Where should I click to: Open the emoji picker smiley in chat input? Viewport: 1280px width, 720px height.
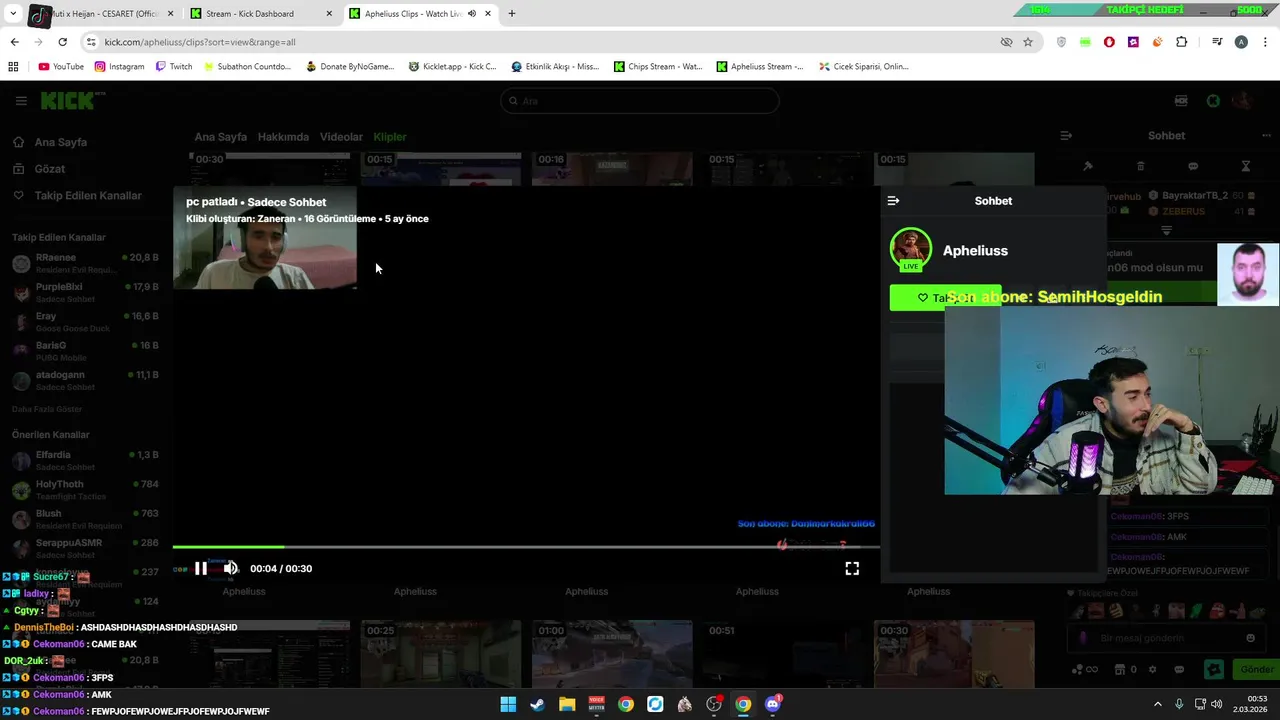click(1250, 638)
